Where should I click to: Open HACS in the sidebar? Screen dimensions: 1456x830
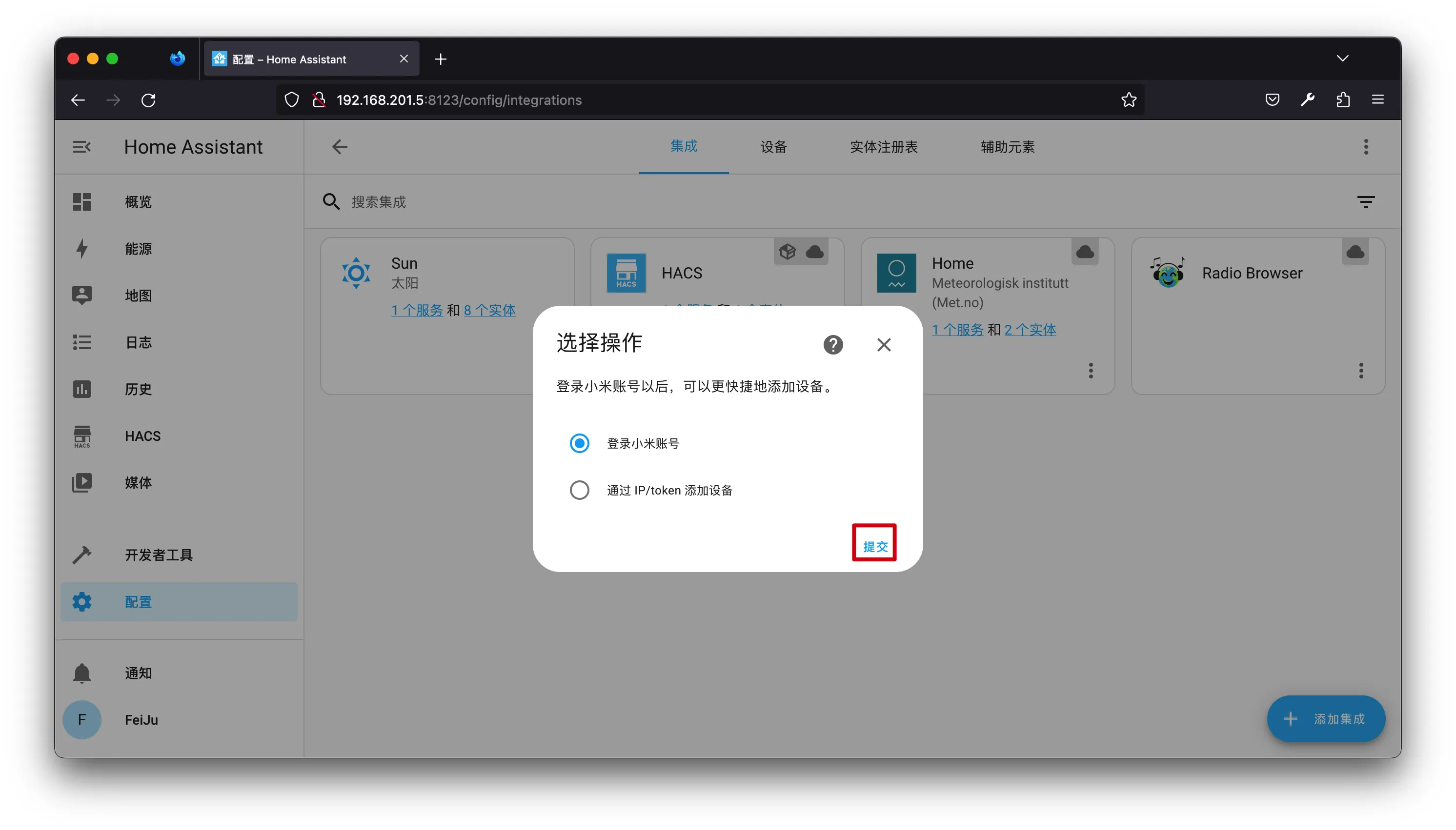pos(179,436)
